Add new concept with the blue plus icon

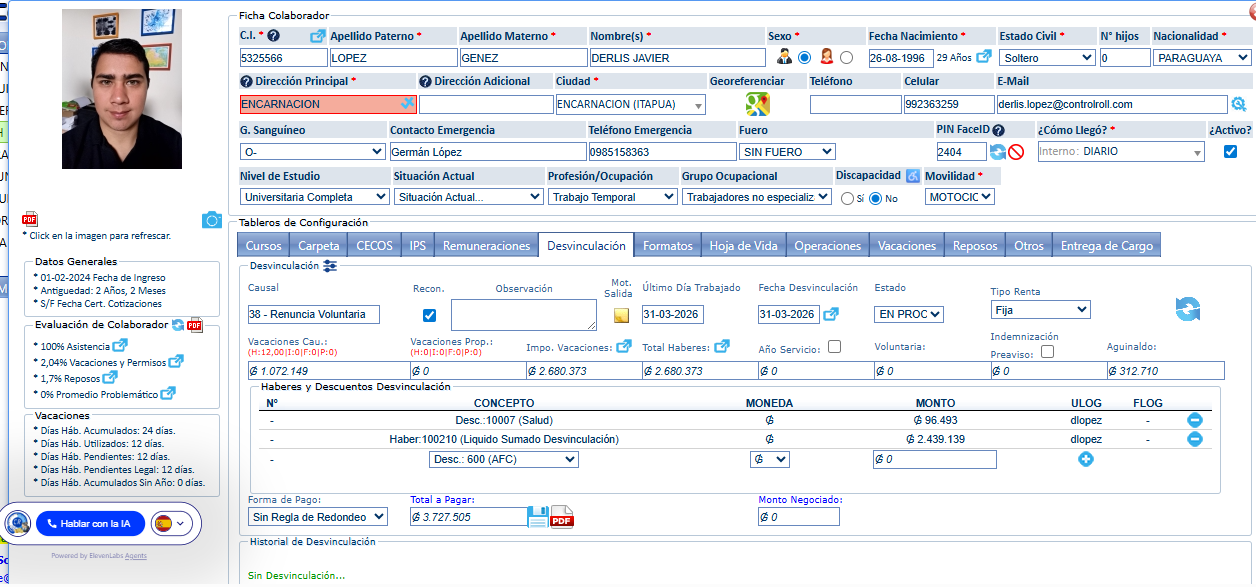pos(1086,459)
